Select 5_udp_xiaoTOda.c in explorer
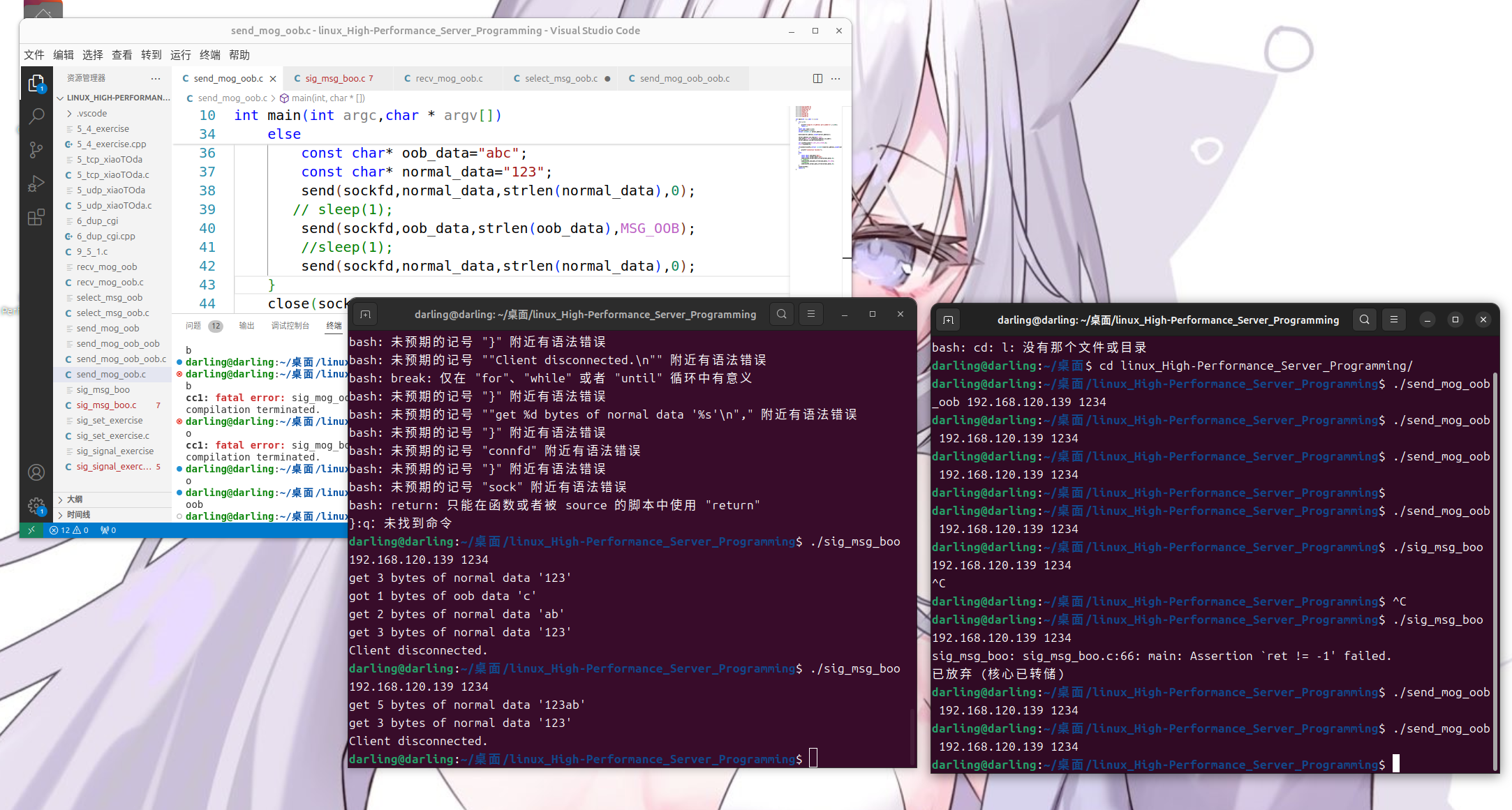1512x810 pixels. 113,205
